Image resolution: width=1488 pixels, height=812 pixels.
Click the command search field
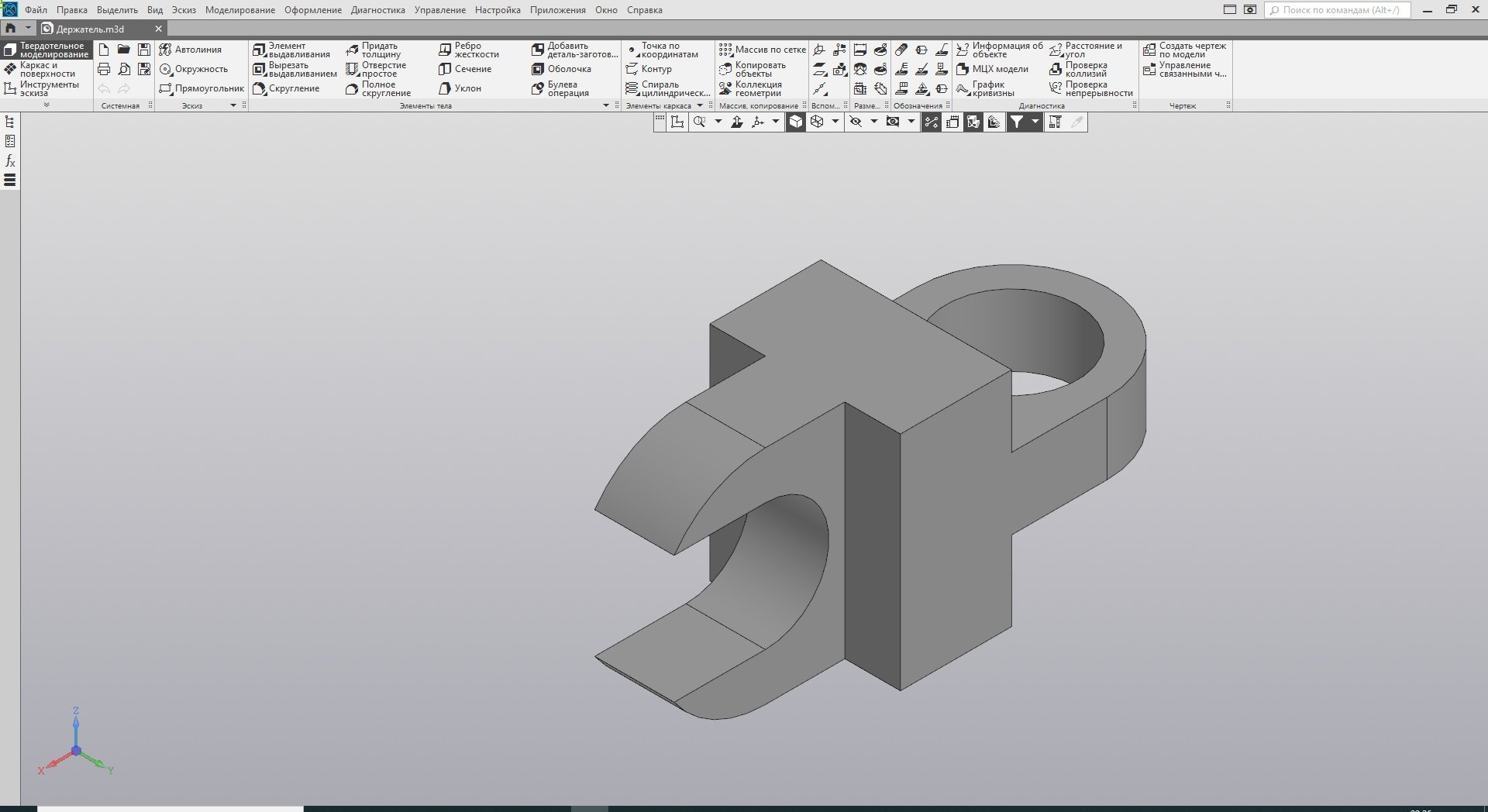coord(1337,10)
